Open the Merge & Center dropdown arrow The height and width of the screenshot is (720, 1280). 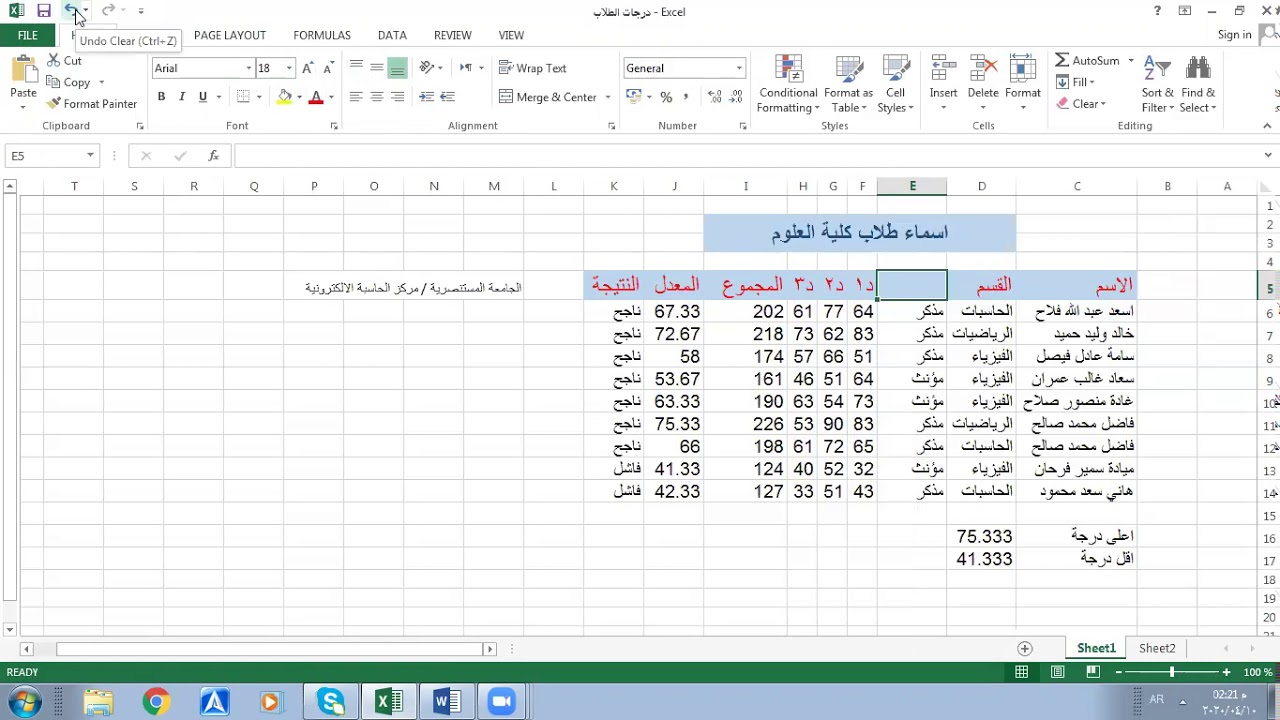click(x=607, y=97)
